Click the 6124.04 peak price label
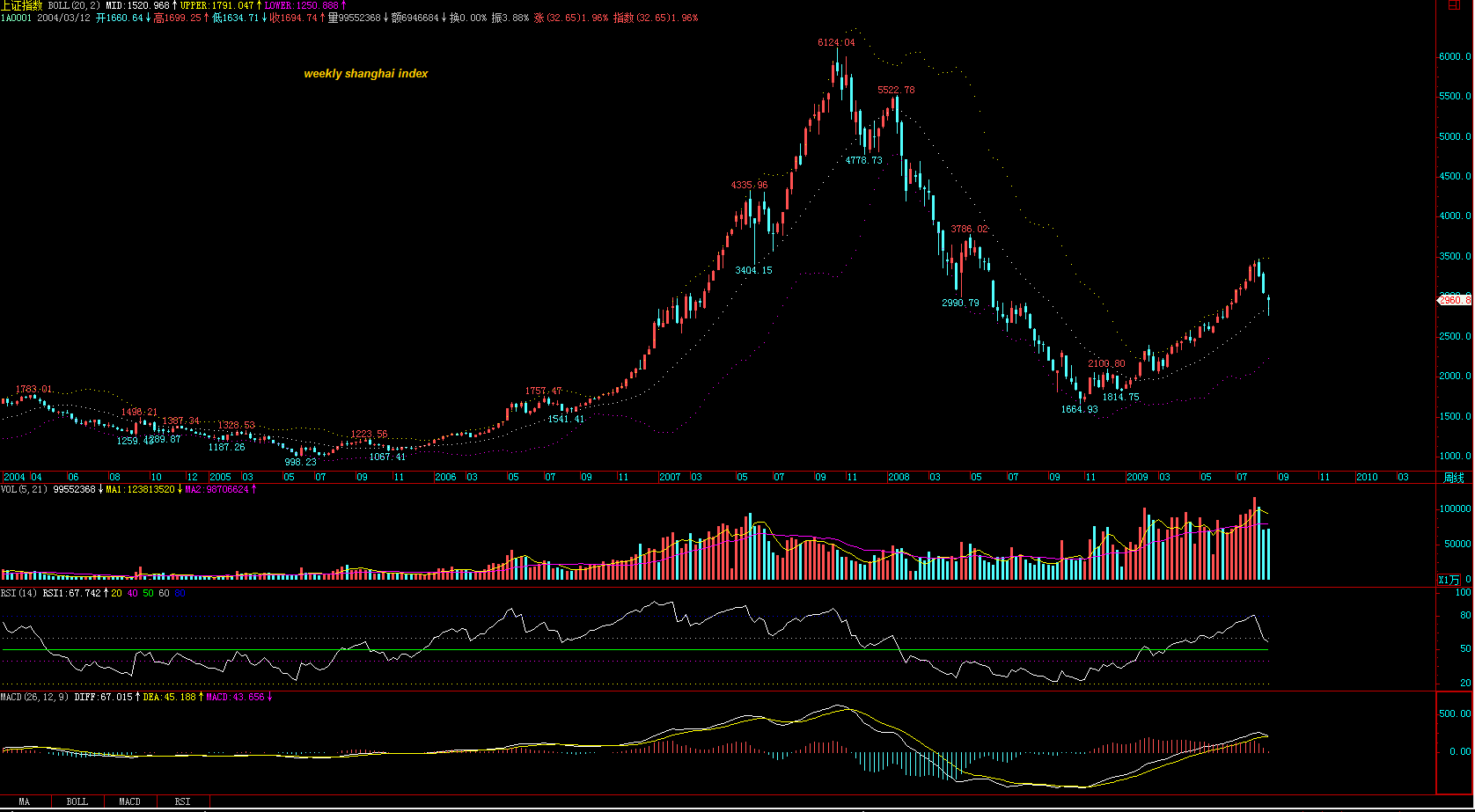 coord(836,42)
